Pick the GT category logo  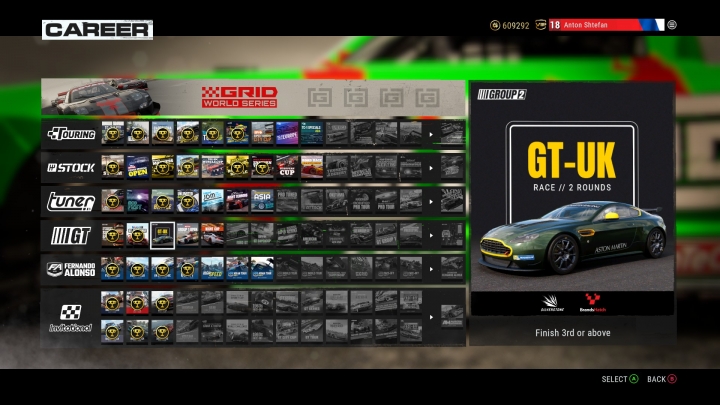tap(70, 236)
